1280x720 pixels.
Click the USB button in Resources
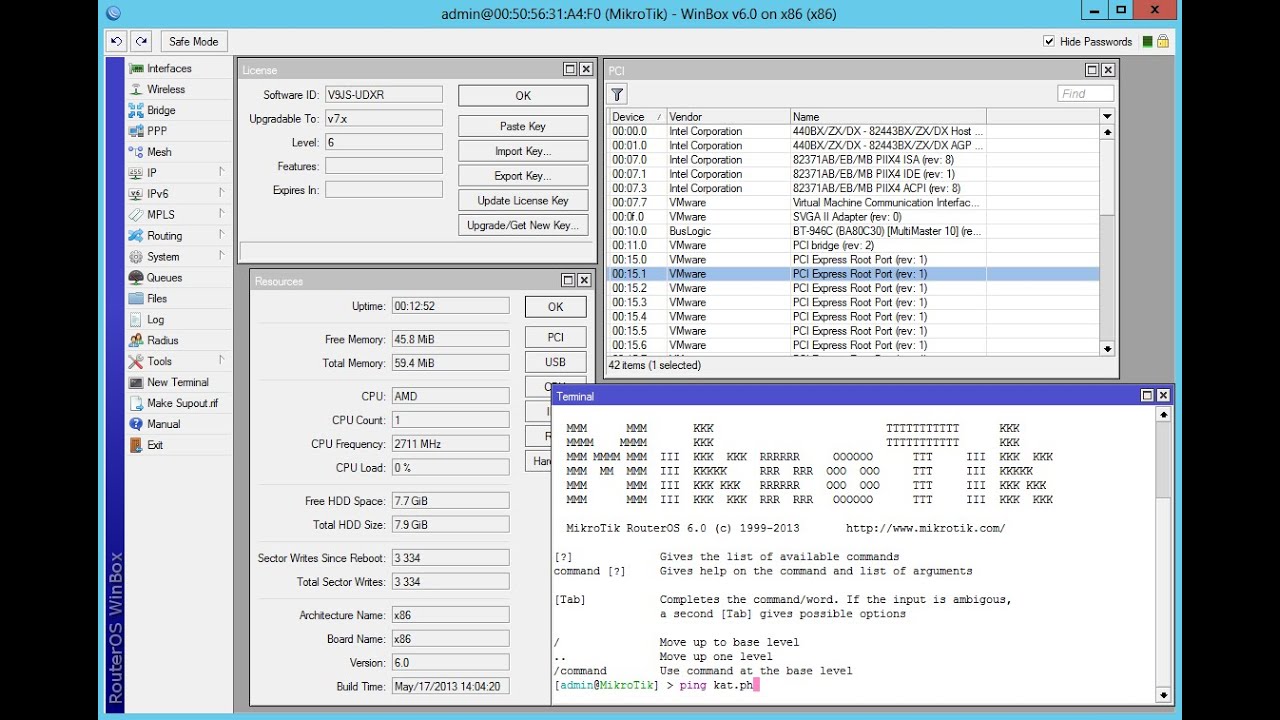(x=555, y=362)
